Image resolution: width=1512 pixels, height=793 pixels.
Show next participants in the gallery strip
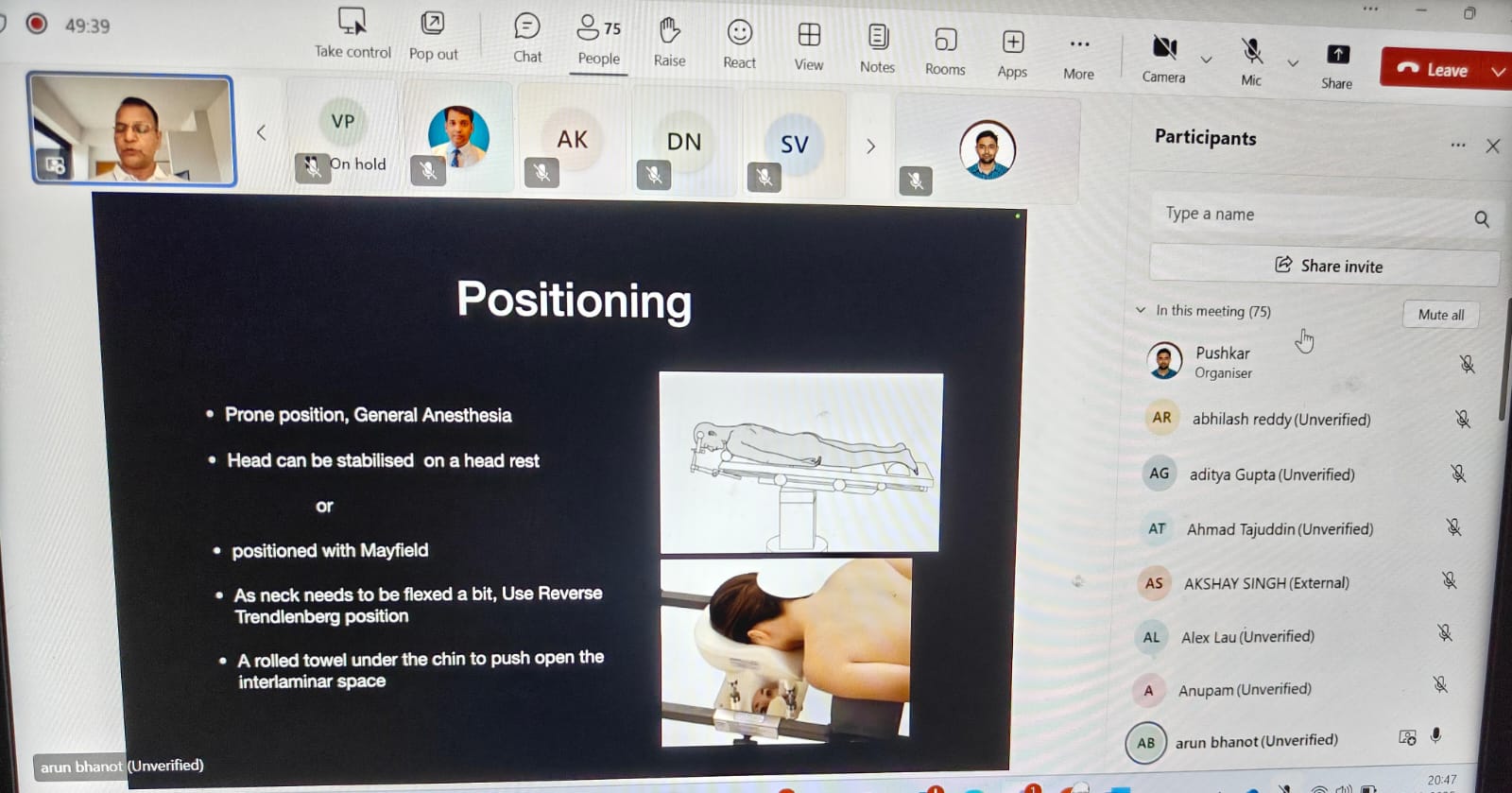pos(870,147)
